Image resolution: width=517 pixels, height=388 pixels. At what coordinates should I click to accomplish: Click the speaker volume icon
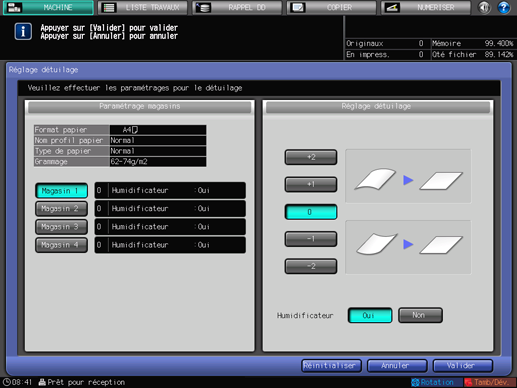(484, 7)
